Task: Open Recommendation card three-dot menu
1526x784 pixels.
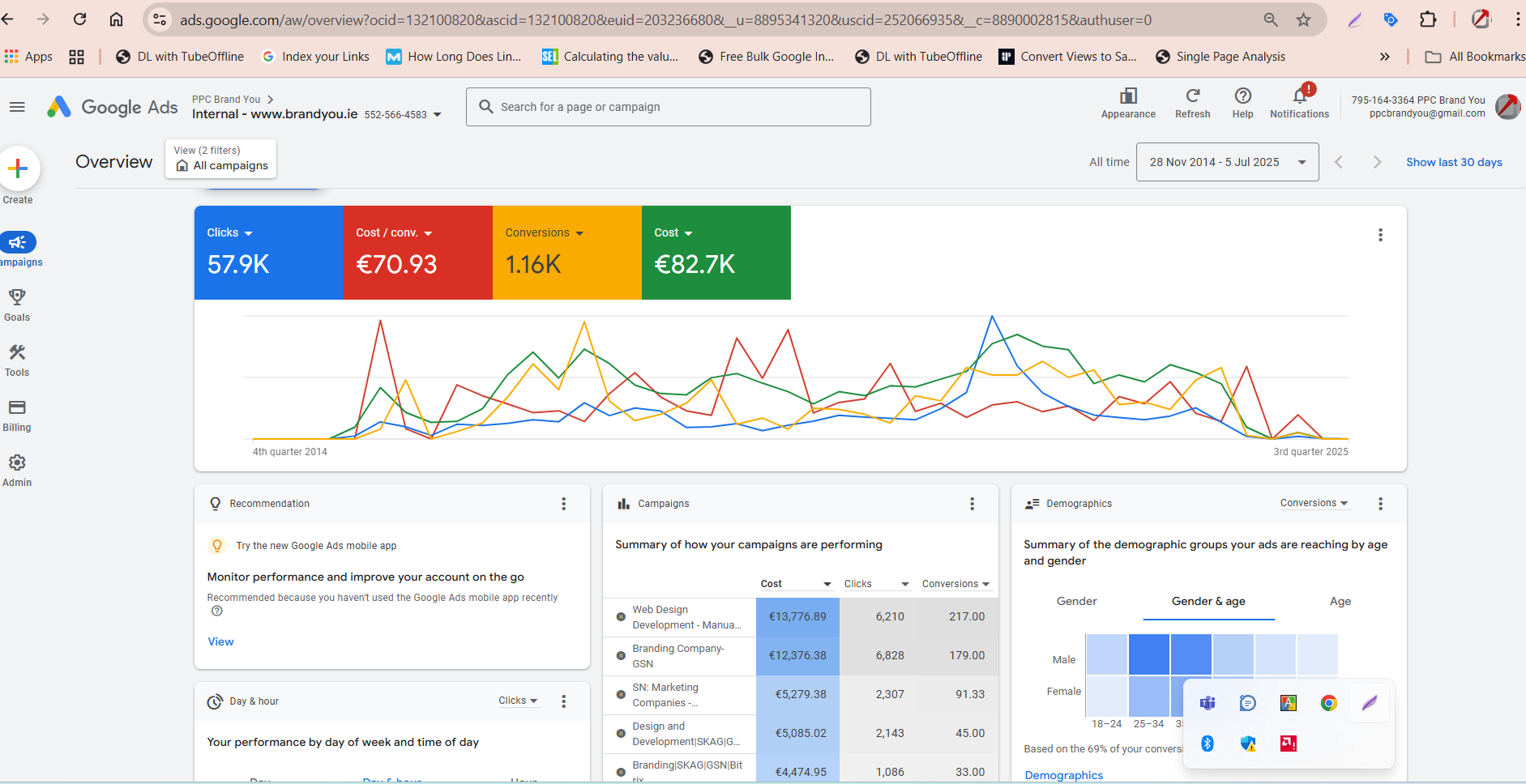Action: coord(564,504)
